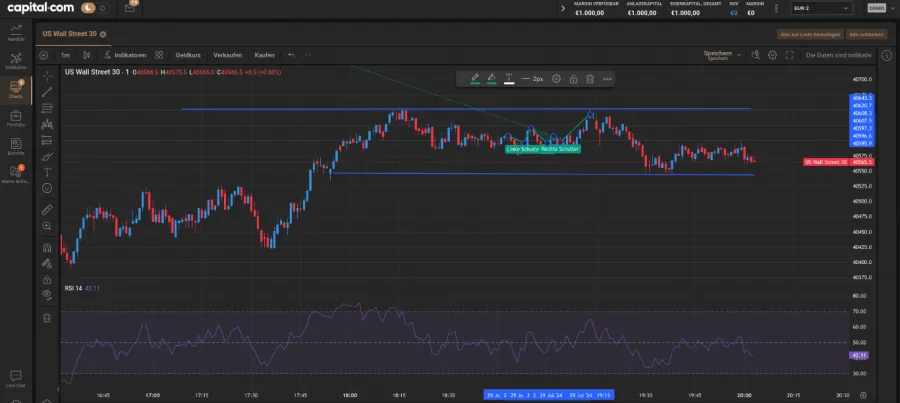Viewport: 900px width, 403px height.
Task: Expand the account summary chevron arrow
Action: point(562,9)
